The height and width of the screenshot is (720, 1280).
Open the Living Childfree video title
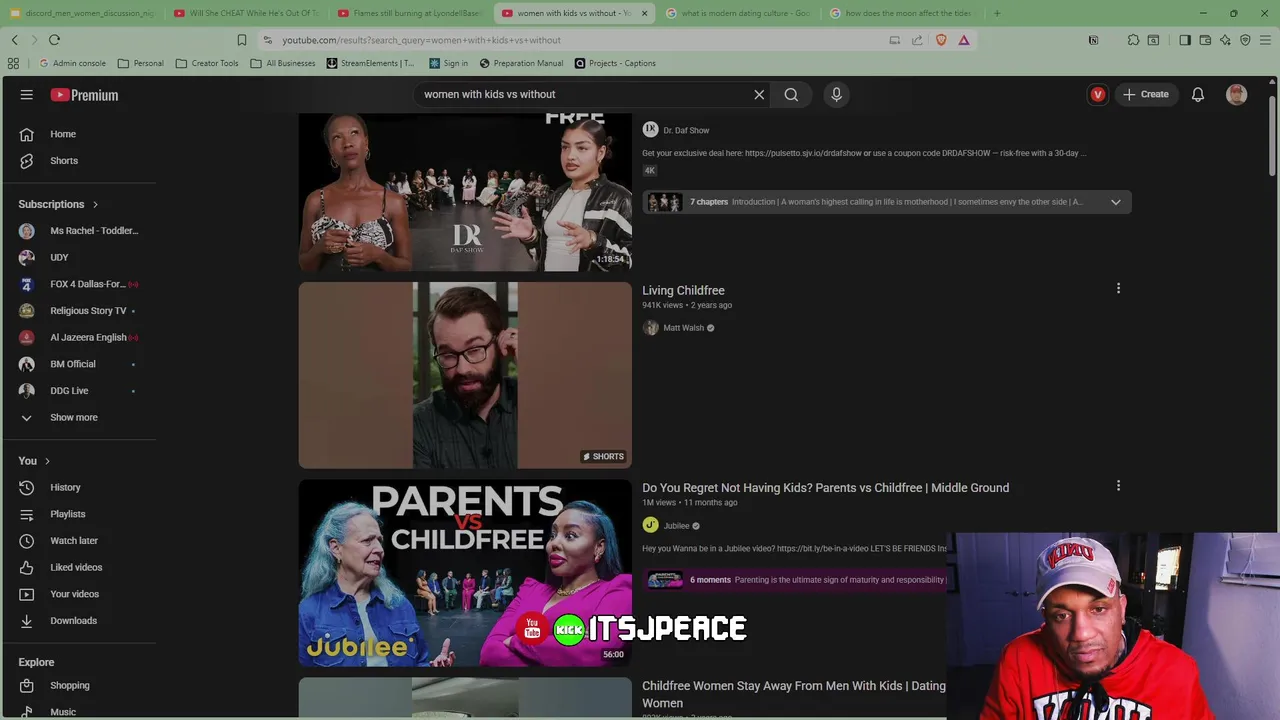coord(683,290)
